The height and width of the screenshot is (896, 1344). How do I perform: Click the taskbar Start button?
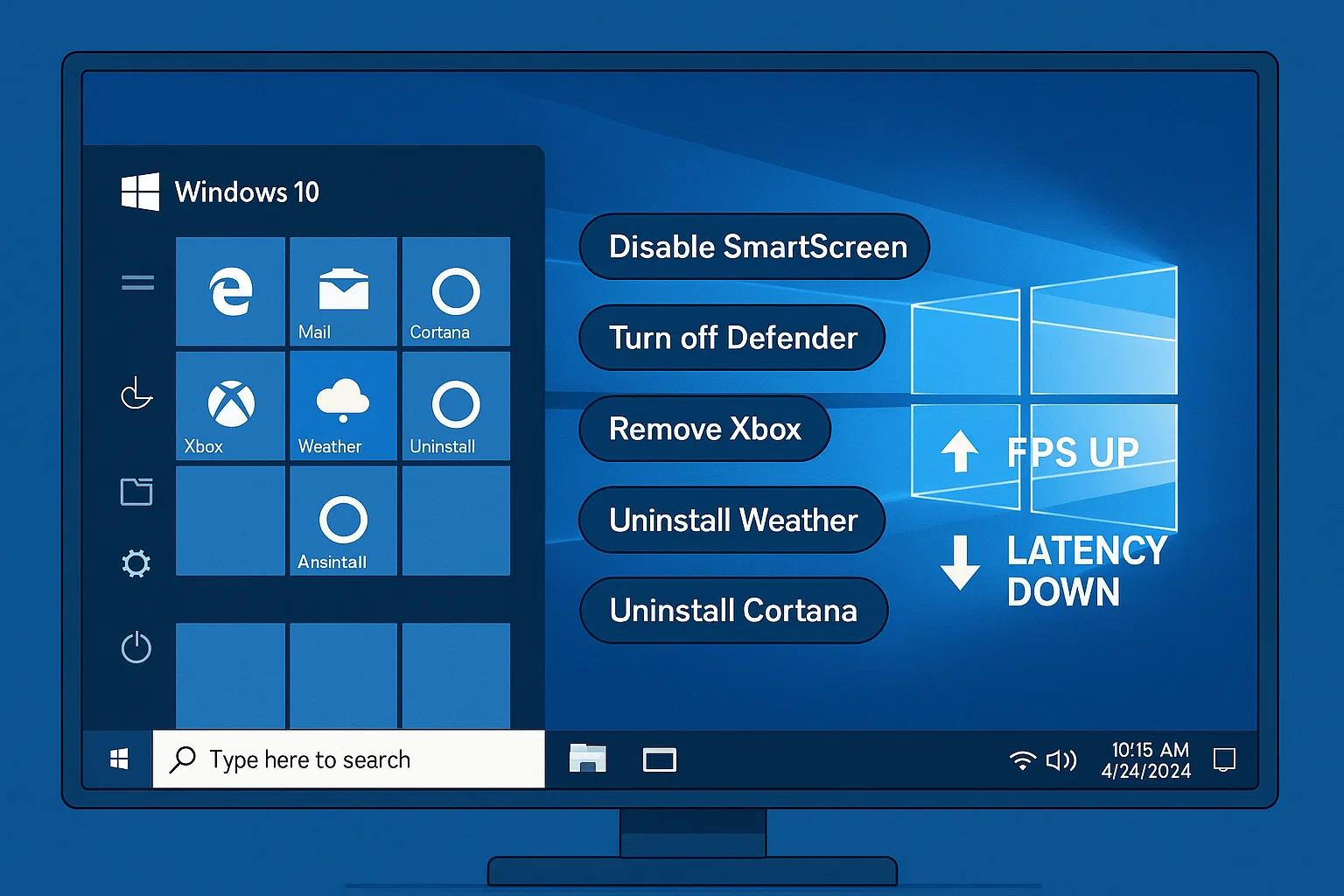tap(119, 759)
